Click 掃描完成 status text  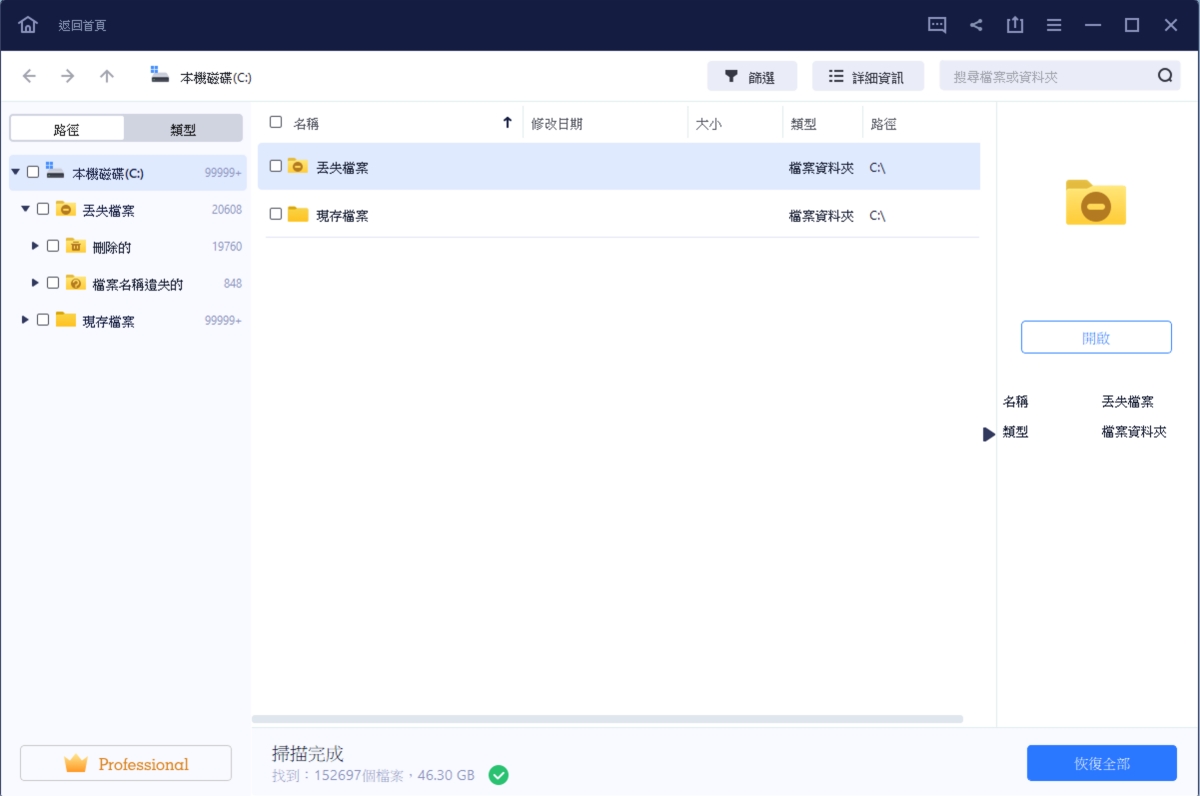click(x=308, y=754)
